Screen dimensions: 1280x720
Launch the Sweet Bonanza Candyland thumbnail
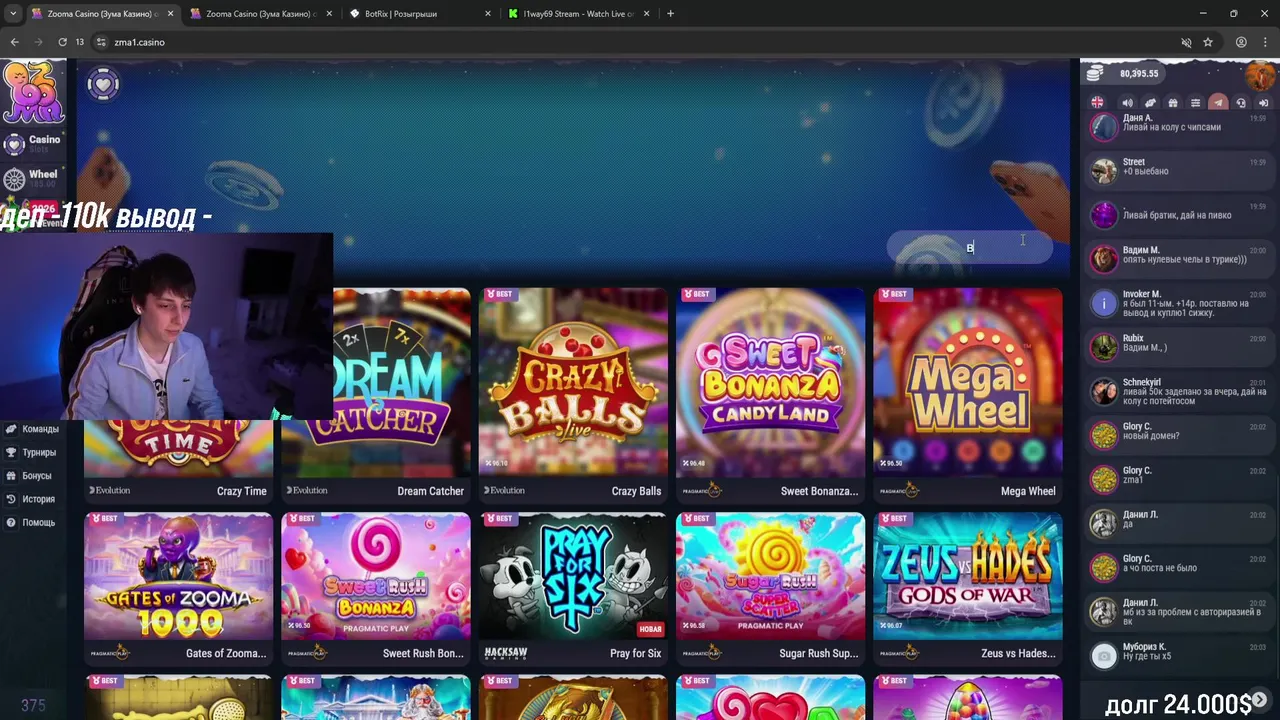[770, 383]
